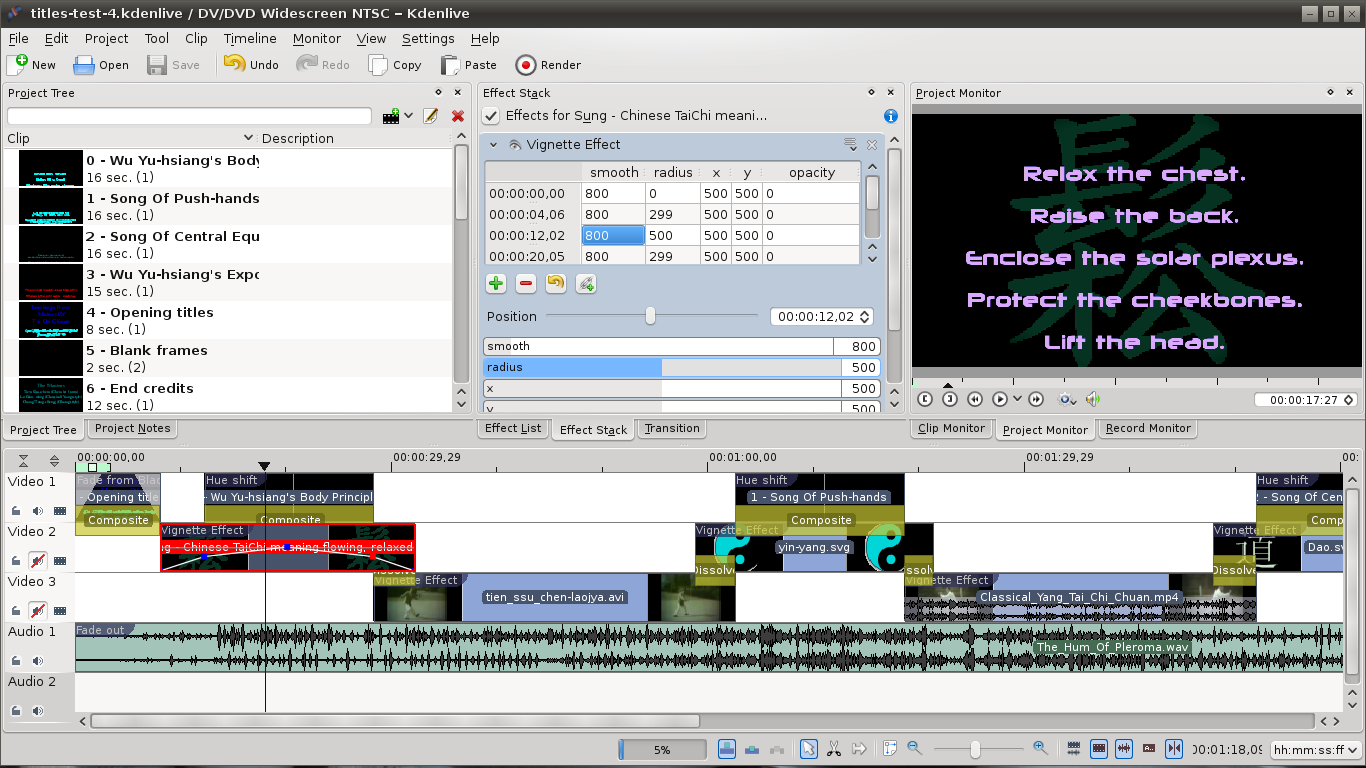Screen dimensions: 1366x768
Task: Click the add keyframe green plus button
Action: point(496,284)
